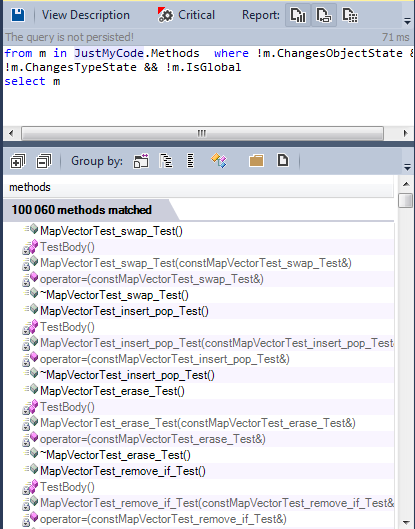Click the third Report grid icon
This screenshot has width=415, height=529.
click(x=350, y=15)
